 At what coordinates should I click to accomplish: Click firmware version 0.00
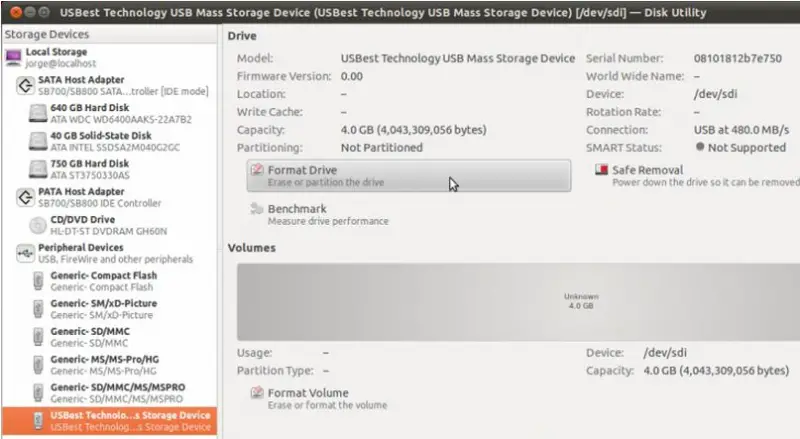point(352,76)
